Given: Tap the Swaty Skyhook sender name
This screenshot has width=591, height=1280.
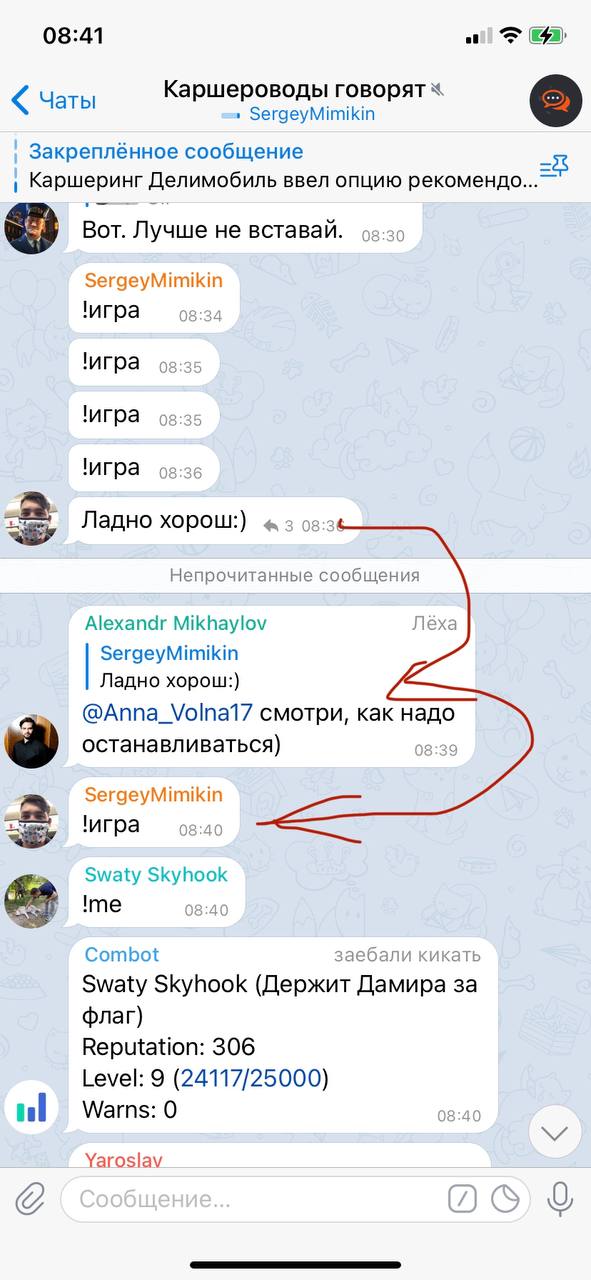Looking at the screenshot, I should [x=156, y=874].
